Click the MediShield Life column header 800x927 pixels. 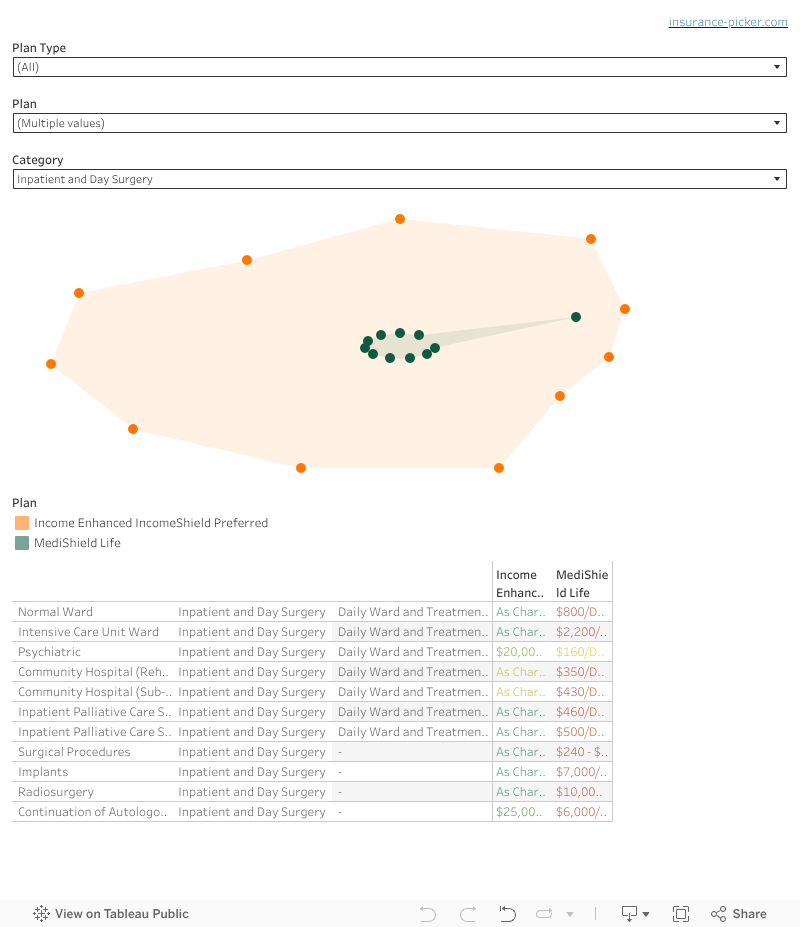582,584
